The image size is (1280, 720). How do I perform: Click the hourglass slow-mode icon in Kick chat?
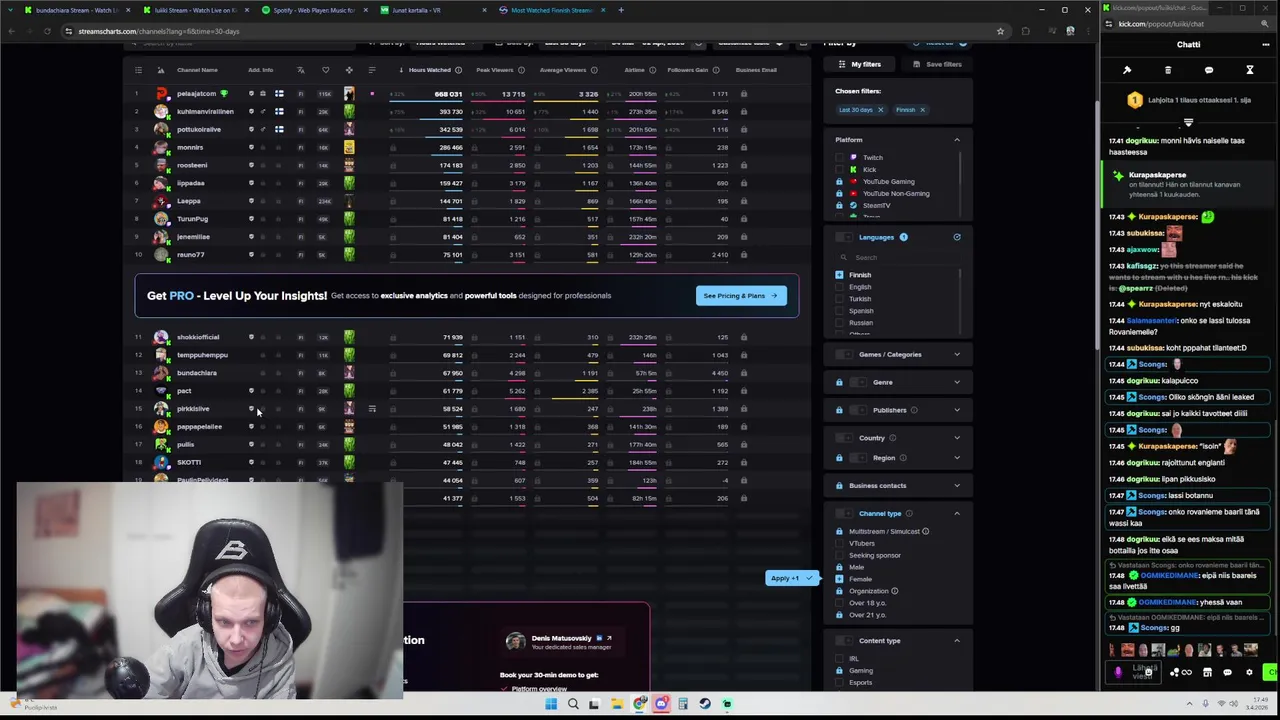[x=1249, y=70]
